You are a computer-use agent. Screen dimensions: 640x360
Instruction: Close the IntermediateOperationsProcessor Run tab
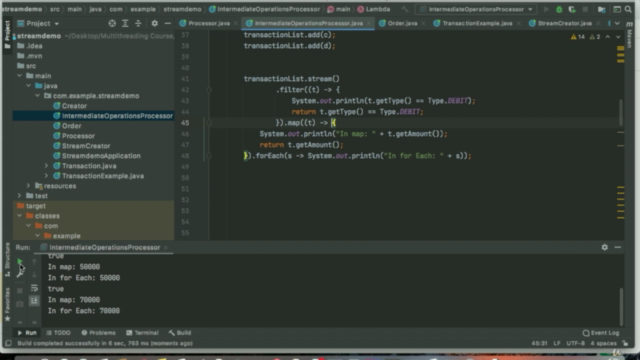(x=166, y=248)
